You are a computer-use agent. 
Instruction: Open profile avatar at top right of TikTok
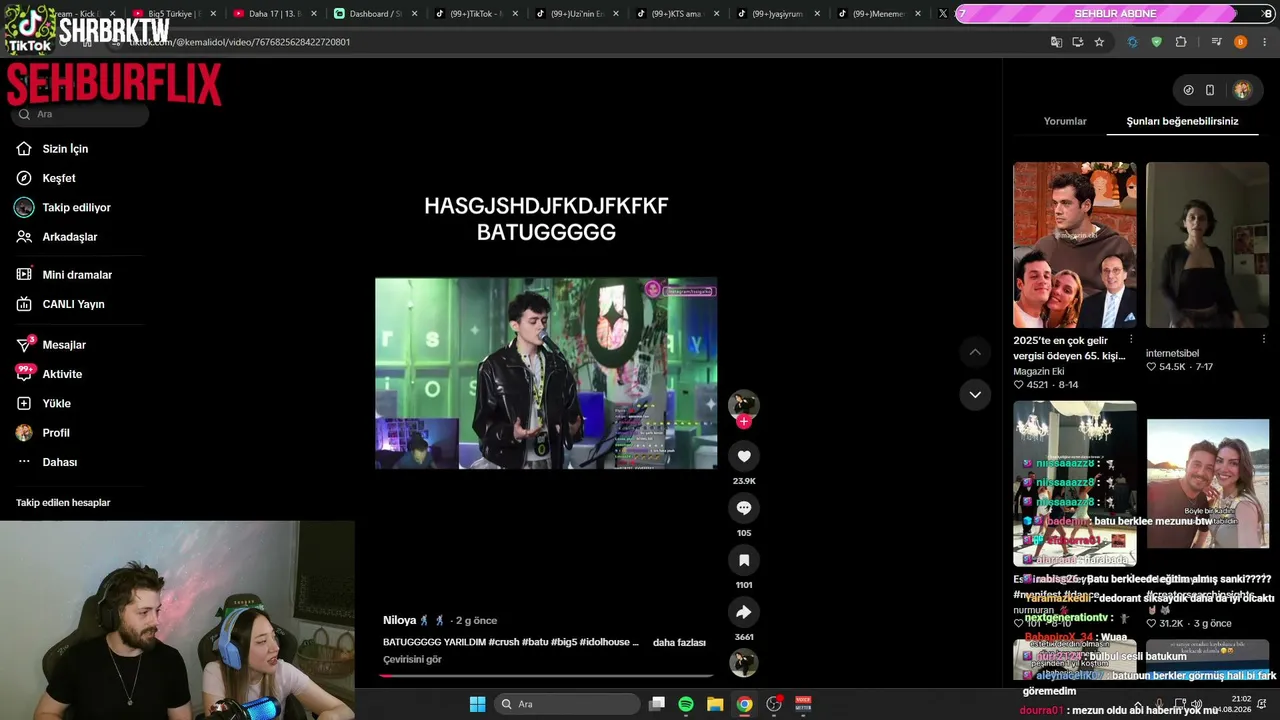coord(1242,90)
